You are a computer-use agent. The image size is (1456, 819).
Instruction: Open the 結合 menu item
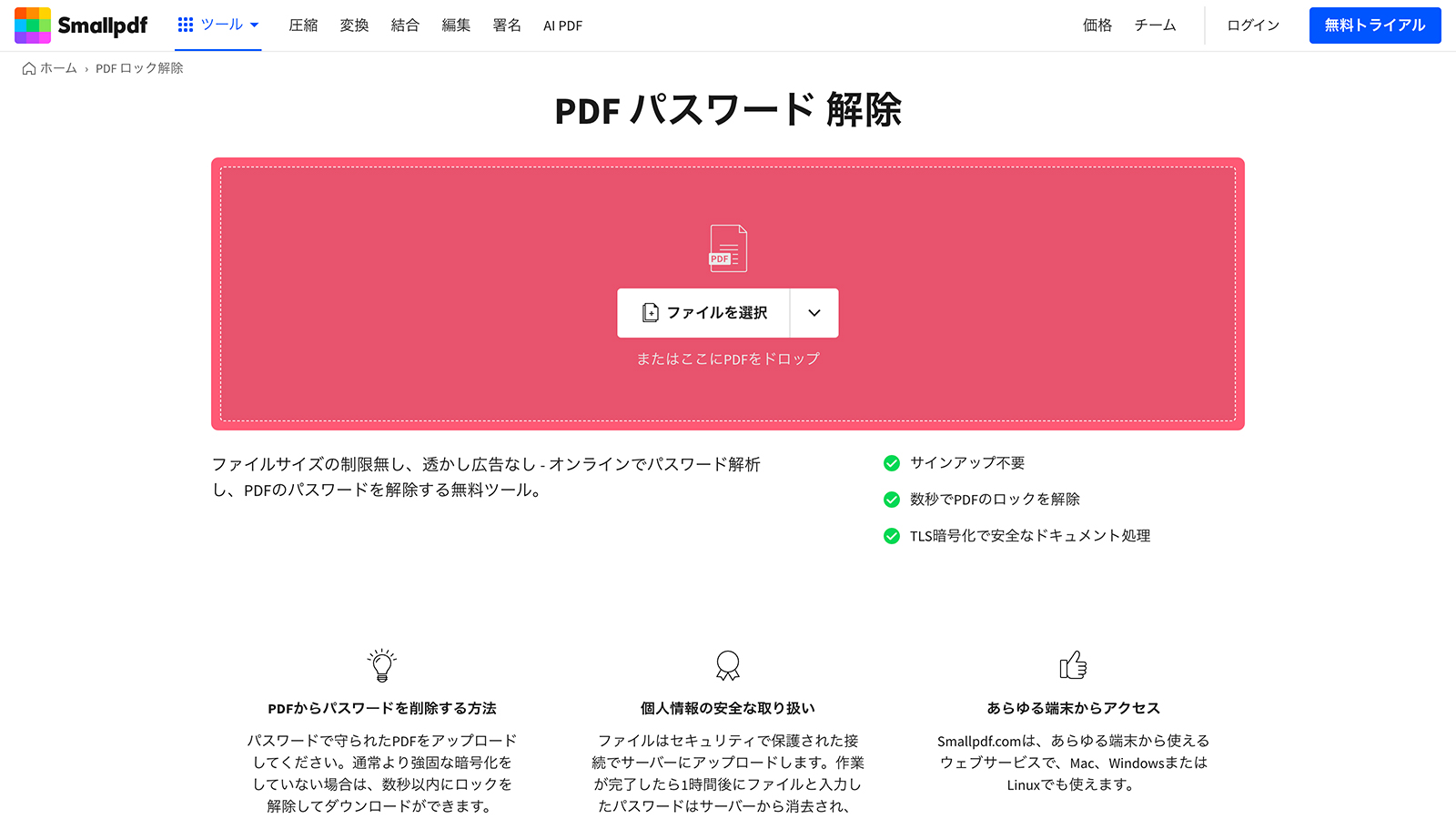coord(405,25)
